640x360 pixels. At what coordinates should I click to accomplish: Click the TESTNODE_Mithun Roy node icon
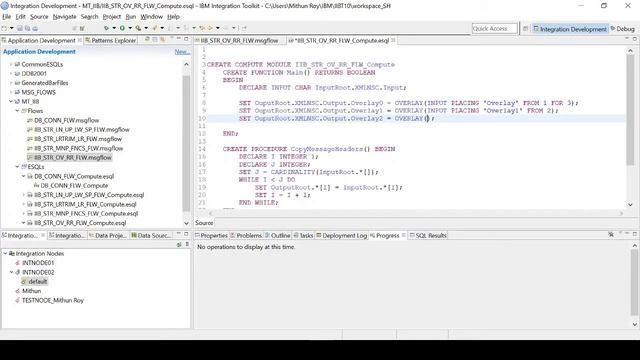(x=18, y=300)
